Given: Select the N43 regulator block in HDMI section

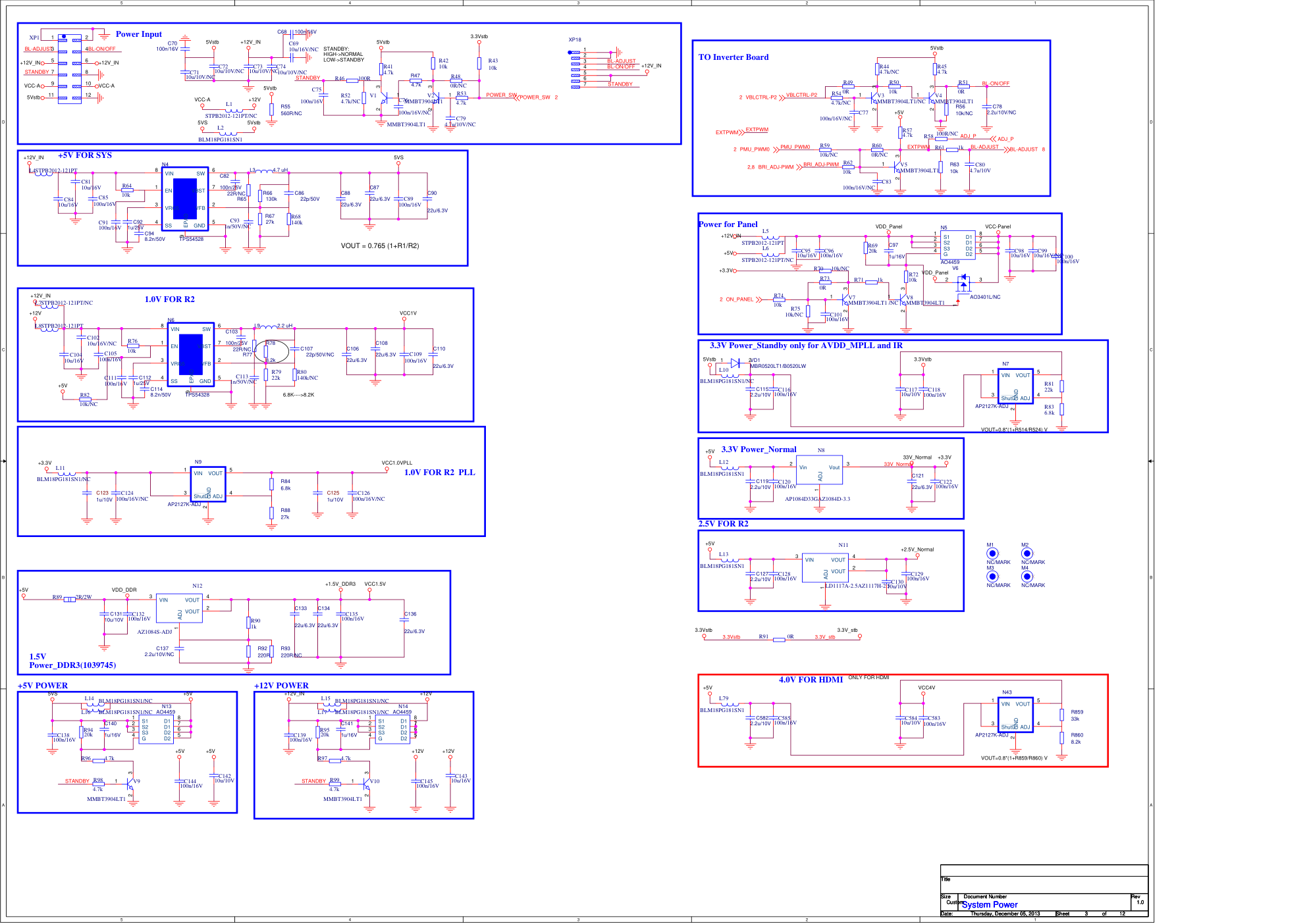Looking at the screenshot, I should coord(1015,715).
